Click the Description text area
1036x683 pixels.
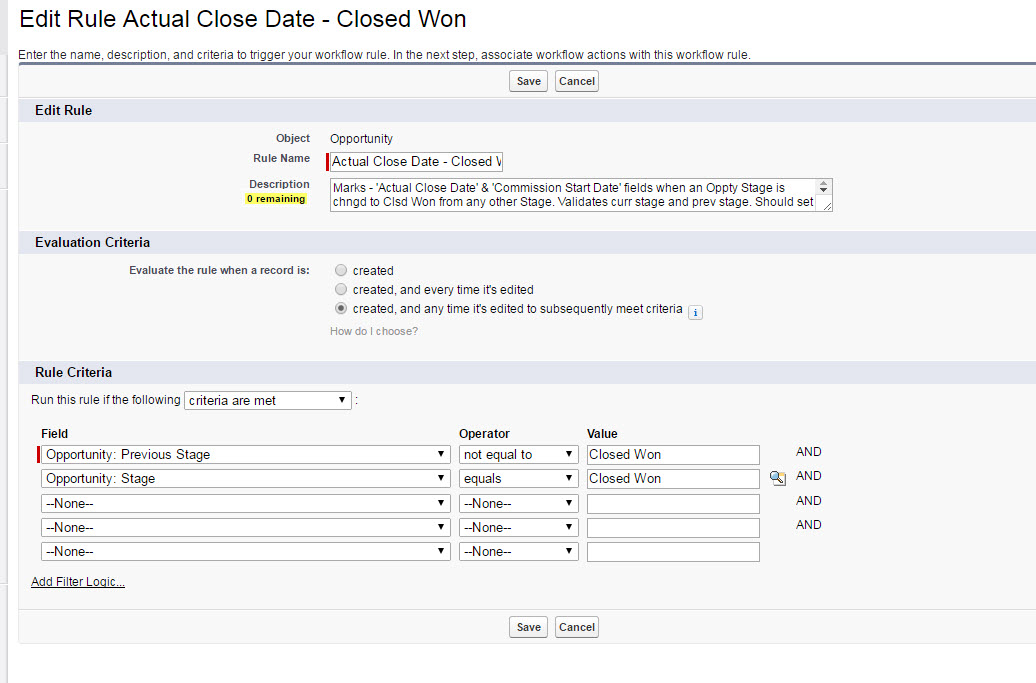click(574, 195)
